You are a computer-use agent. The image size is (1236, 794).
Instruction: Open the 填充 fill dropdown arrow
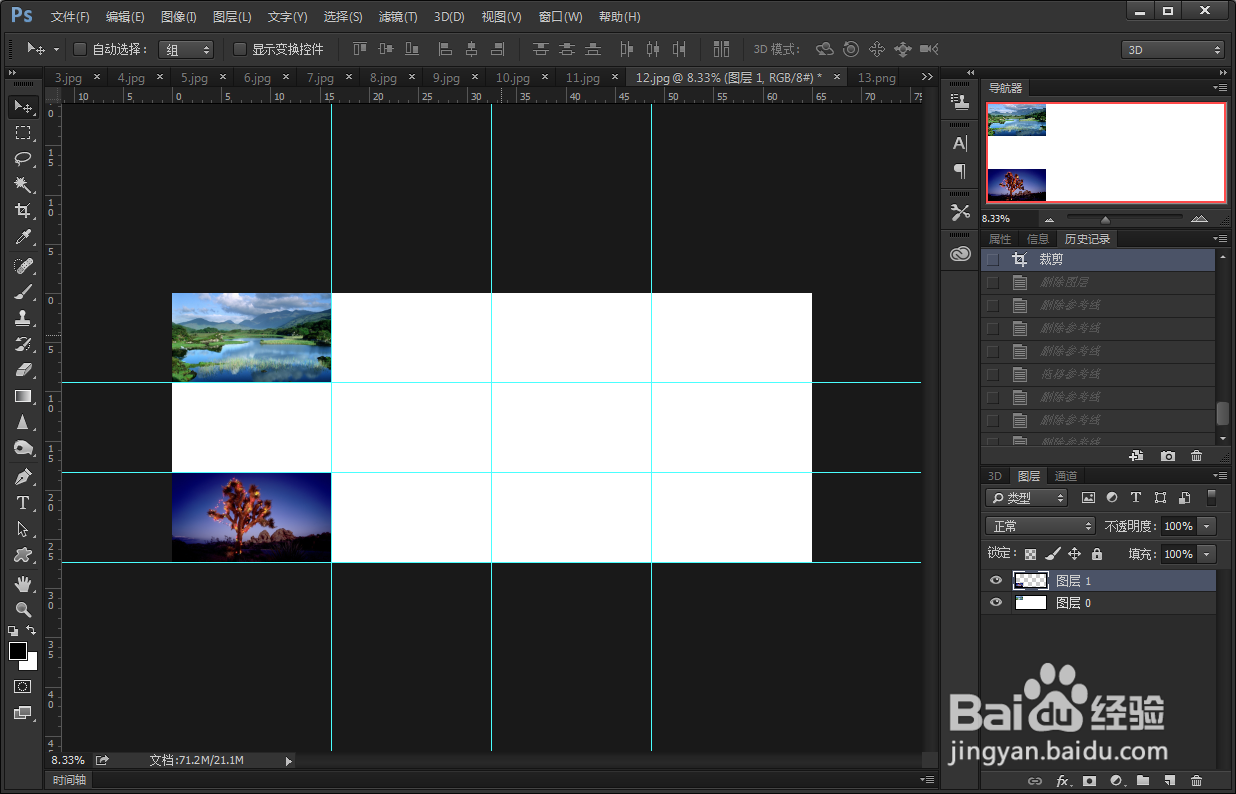1207,554
